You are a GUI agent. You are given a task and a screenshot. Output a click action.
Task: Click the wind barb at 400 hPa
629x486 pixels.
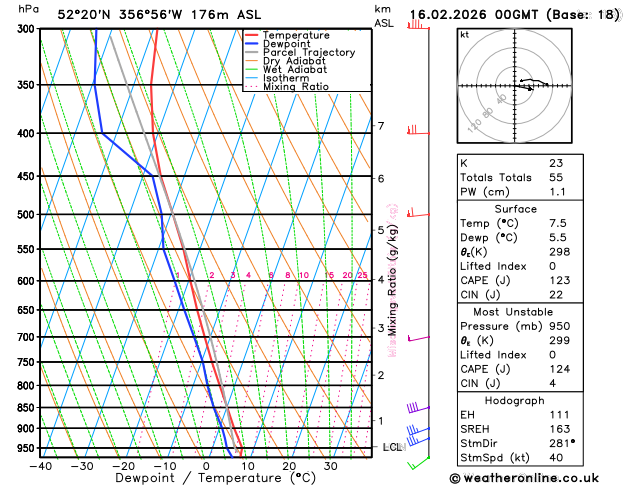click(418, 130)
